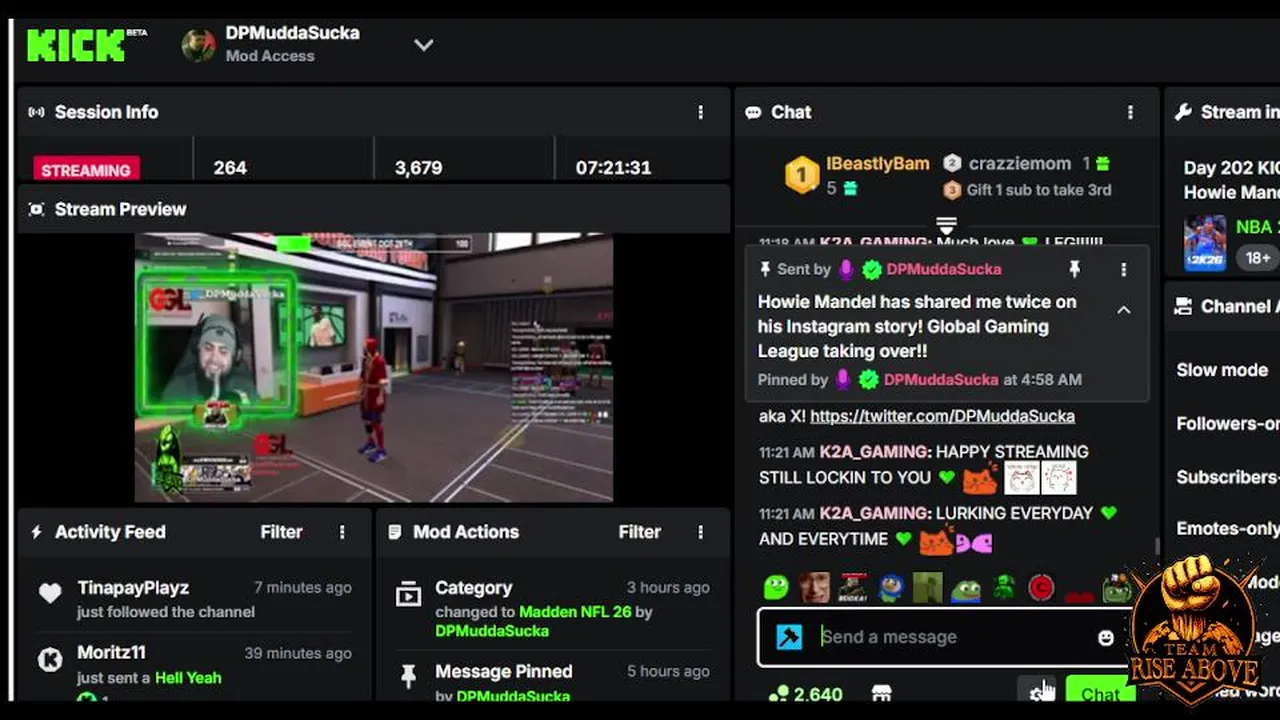This screenshot has height=720, width=1280.
Task: Click the stream preview video thumbnail
Action: point(374,367)
